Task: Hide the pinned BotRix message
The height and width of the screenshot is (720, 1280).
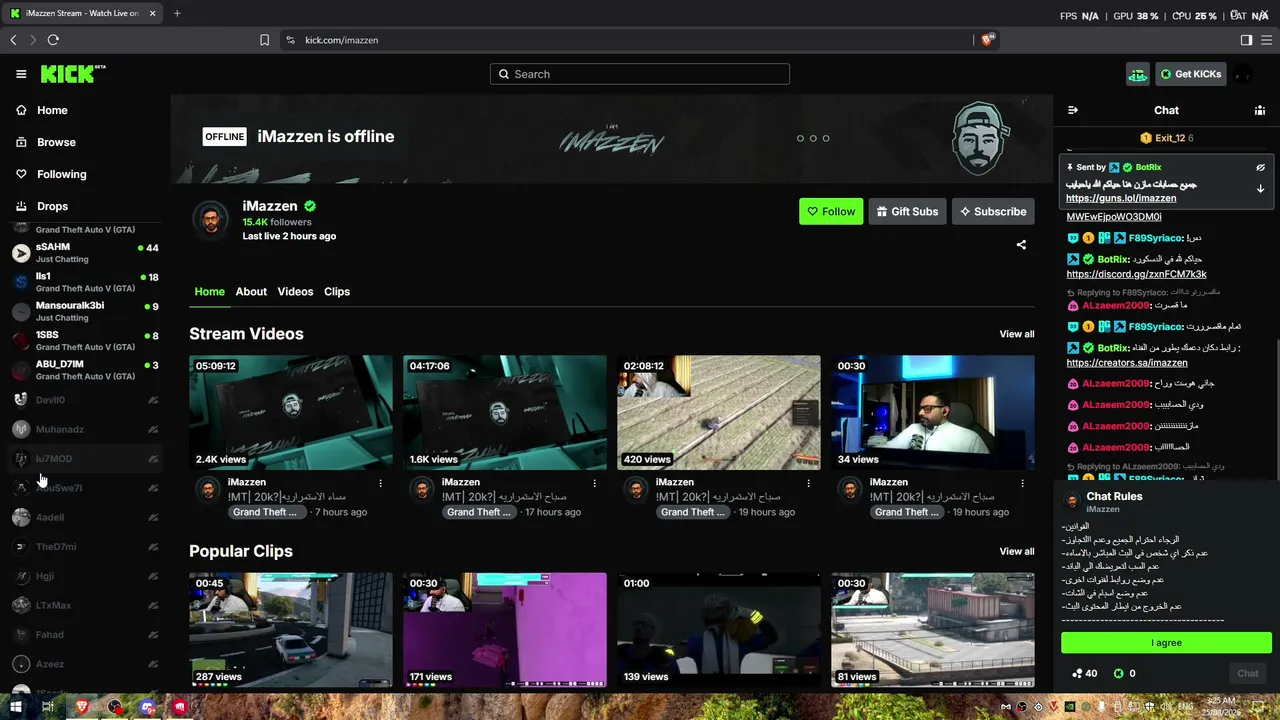Action: pos(1260,167)
